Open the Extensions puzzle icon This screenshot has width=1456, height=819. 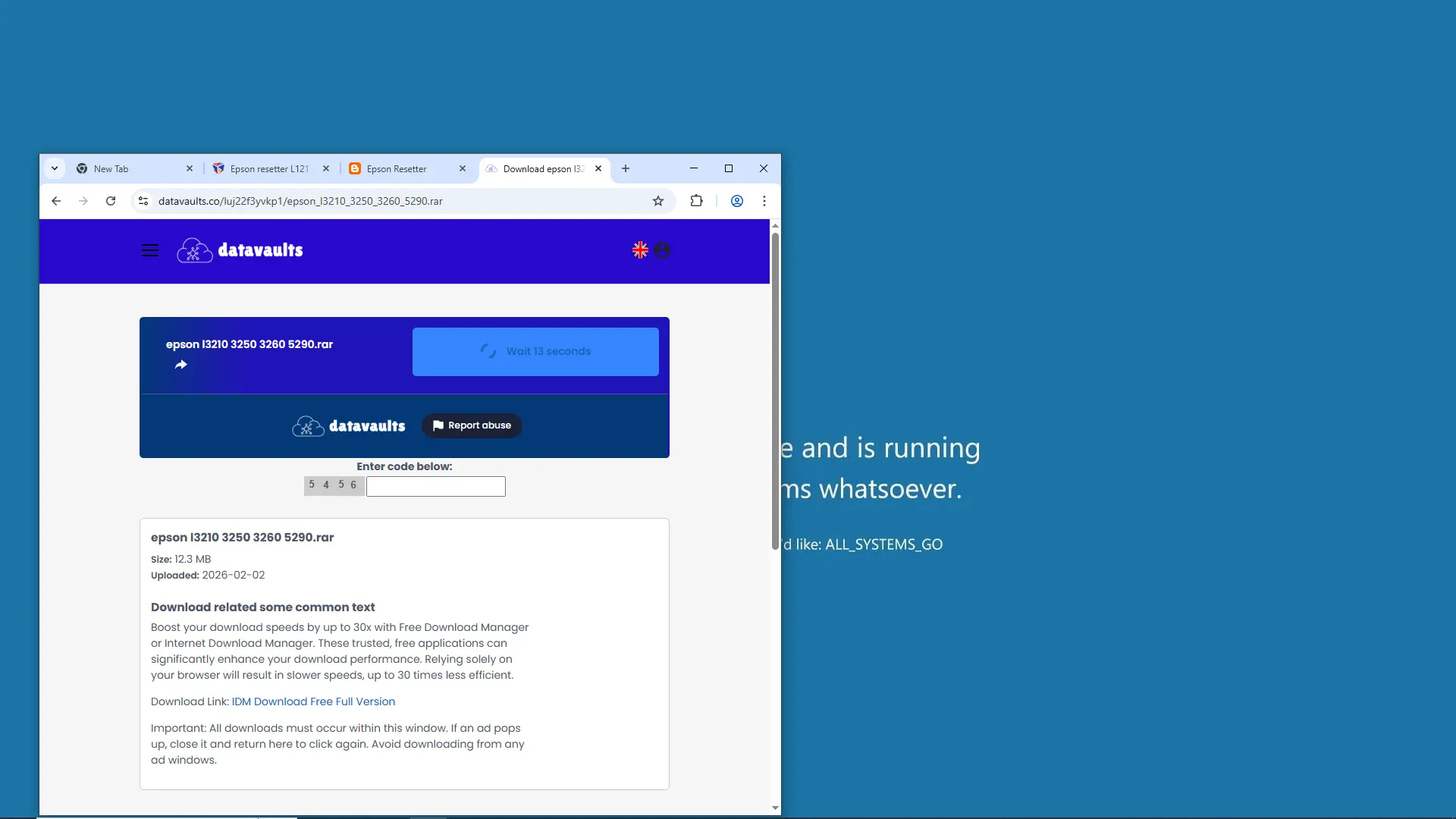(697, 201)
